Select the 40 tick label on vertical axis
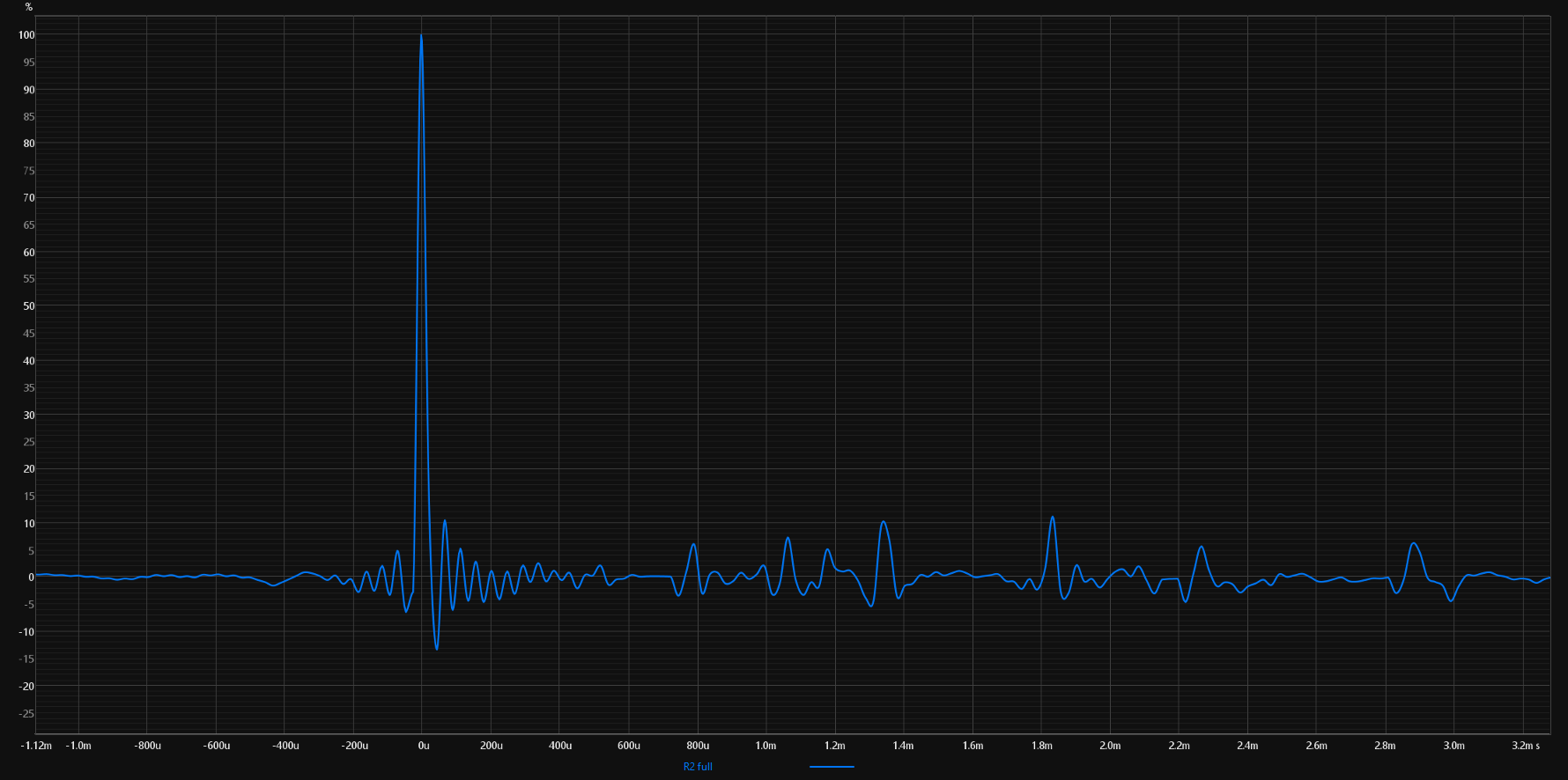 [29, 361]
